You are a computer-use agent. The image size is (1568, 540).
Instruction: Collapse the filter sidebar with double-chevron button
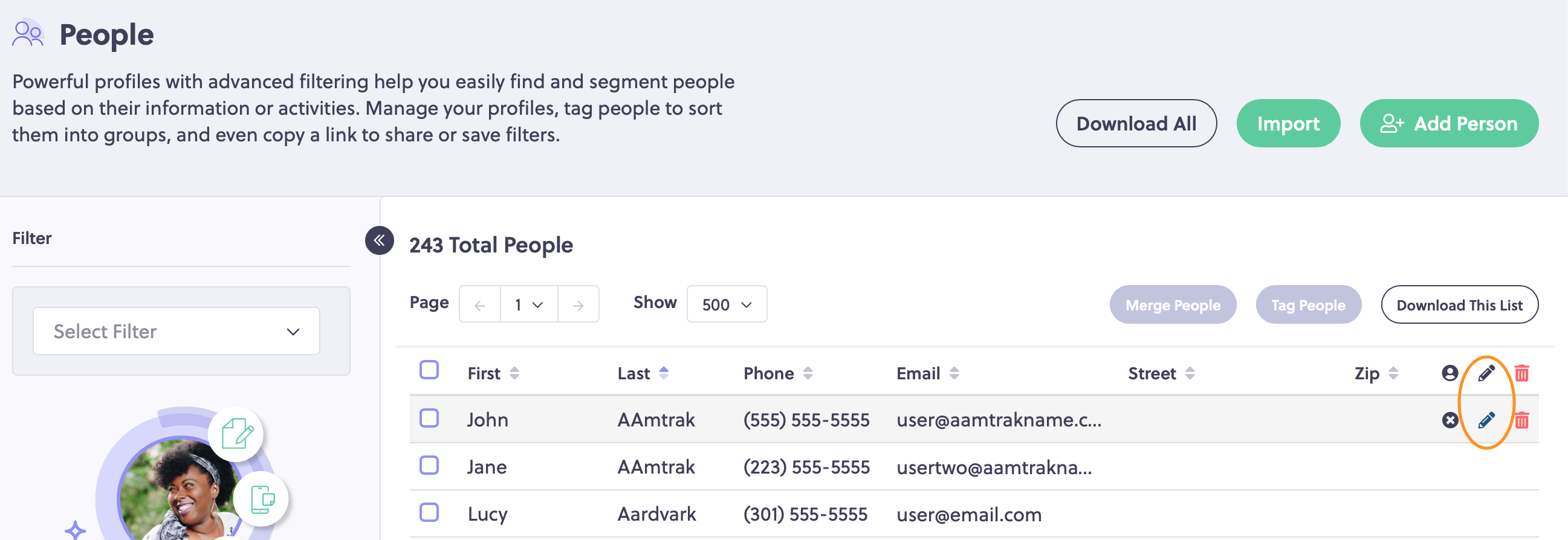(x=379, y=240)
